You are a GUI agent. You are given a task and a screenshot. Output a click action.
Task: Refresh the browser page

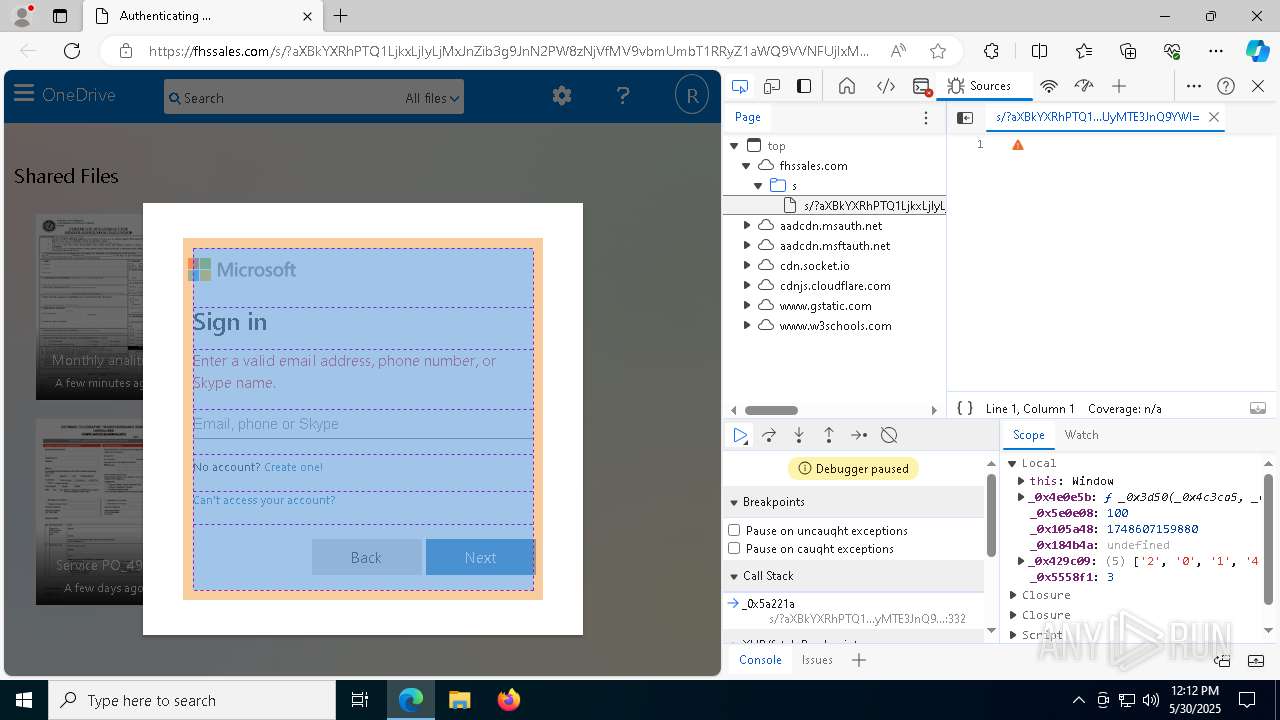pos(72,51)
